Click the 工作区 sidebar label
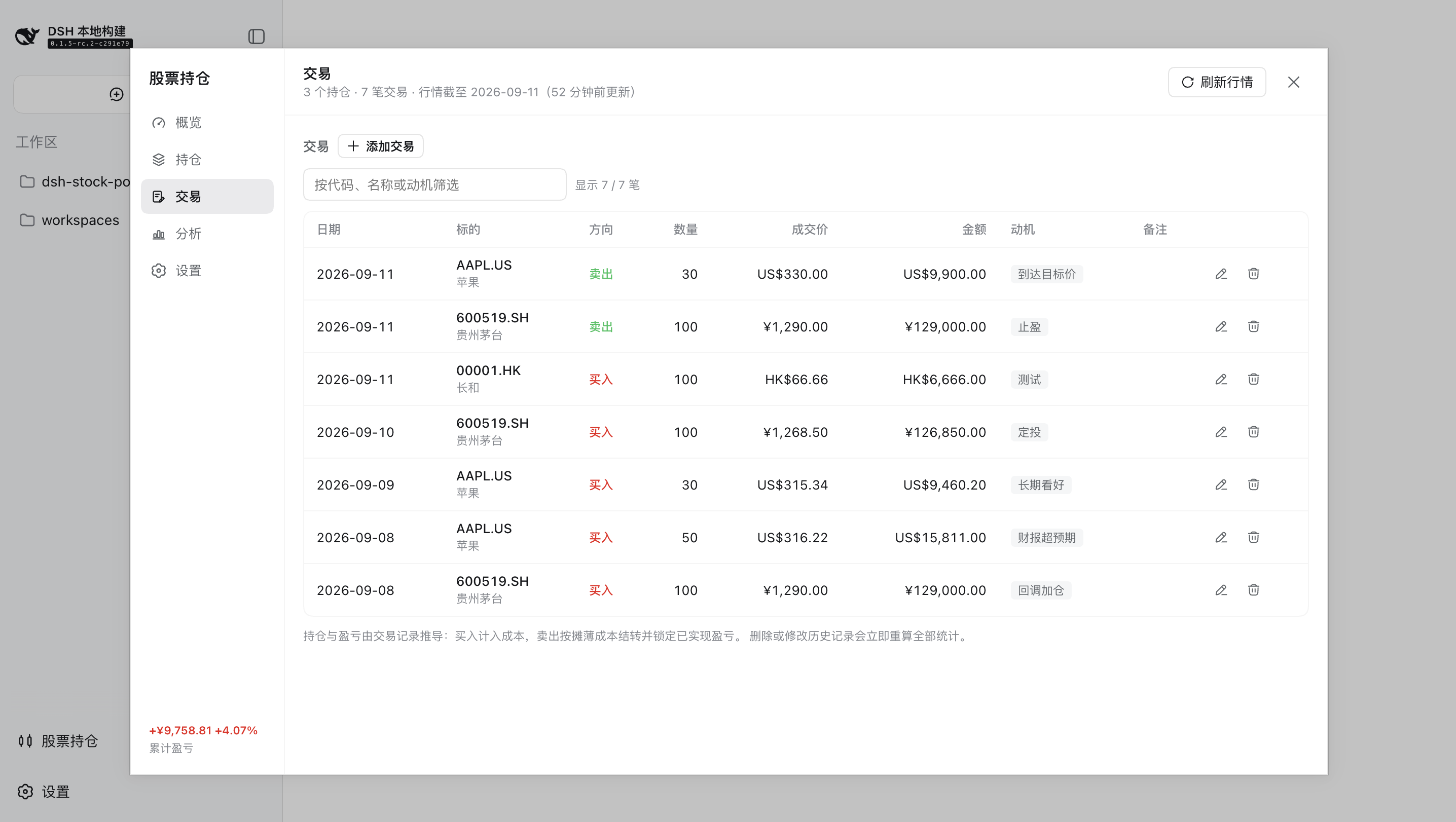The image size is (1456, 822). tap(36, 142)
